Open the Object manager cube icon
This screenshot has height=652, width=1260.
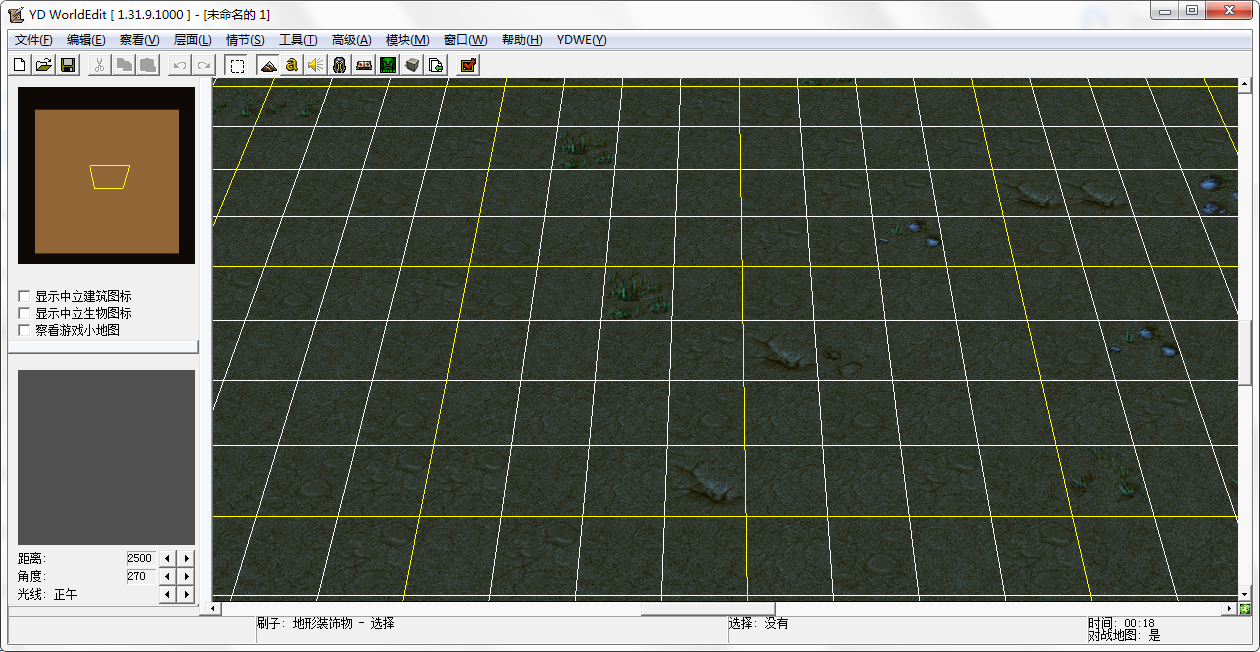point(412,65)
